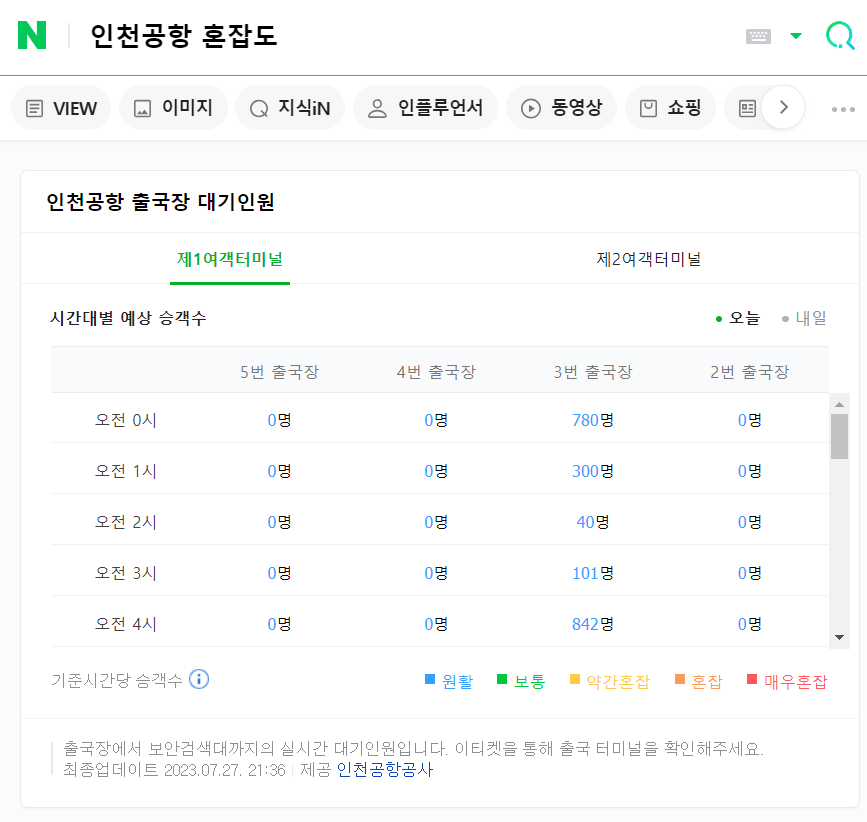Show more tabs with the right arrow
Viewport: 867px width, 822px height.
click(783, 107)
